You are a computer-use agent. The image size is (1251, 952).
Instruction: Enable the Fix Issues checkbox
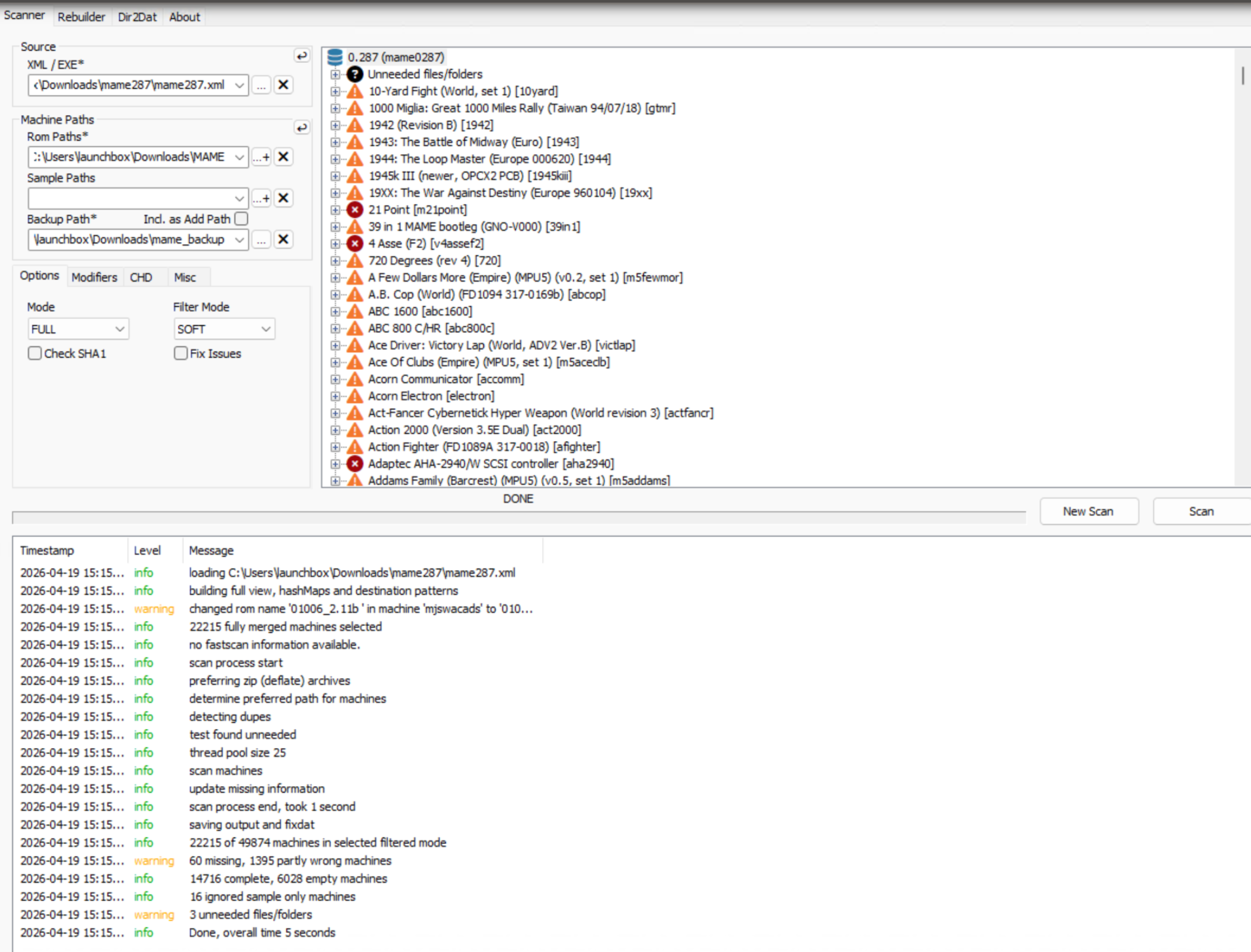180,353
